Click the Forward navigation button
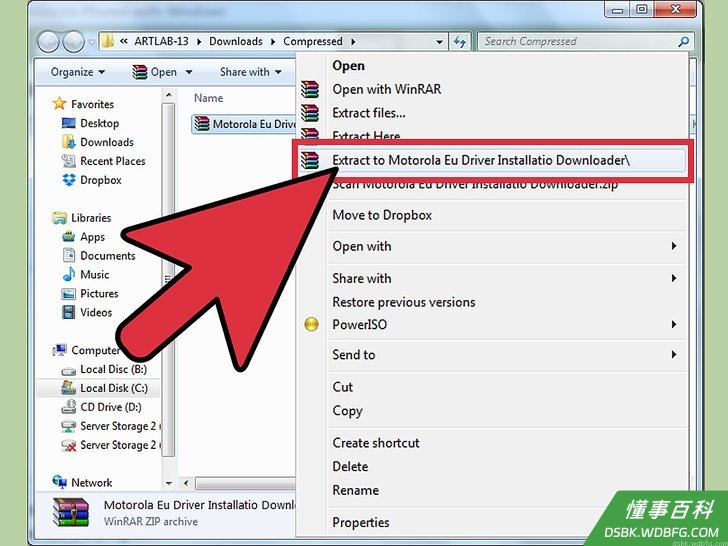The width and height of the screenshot is (728, 546). coord(73,41)
